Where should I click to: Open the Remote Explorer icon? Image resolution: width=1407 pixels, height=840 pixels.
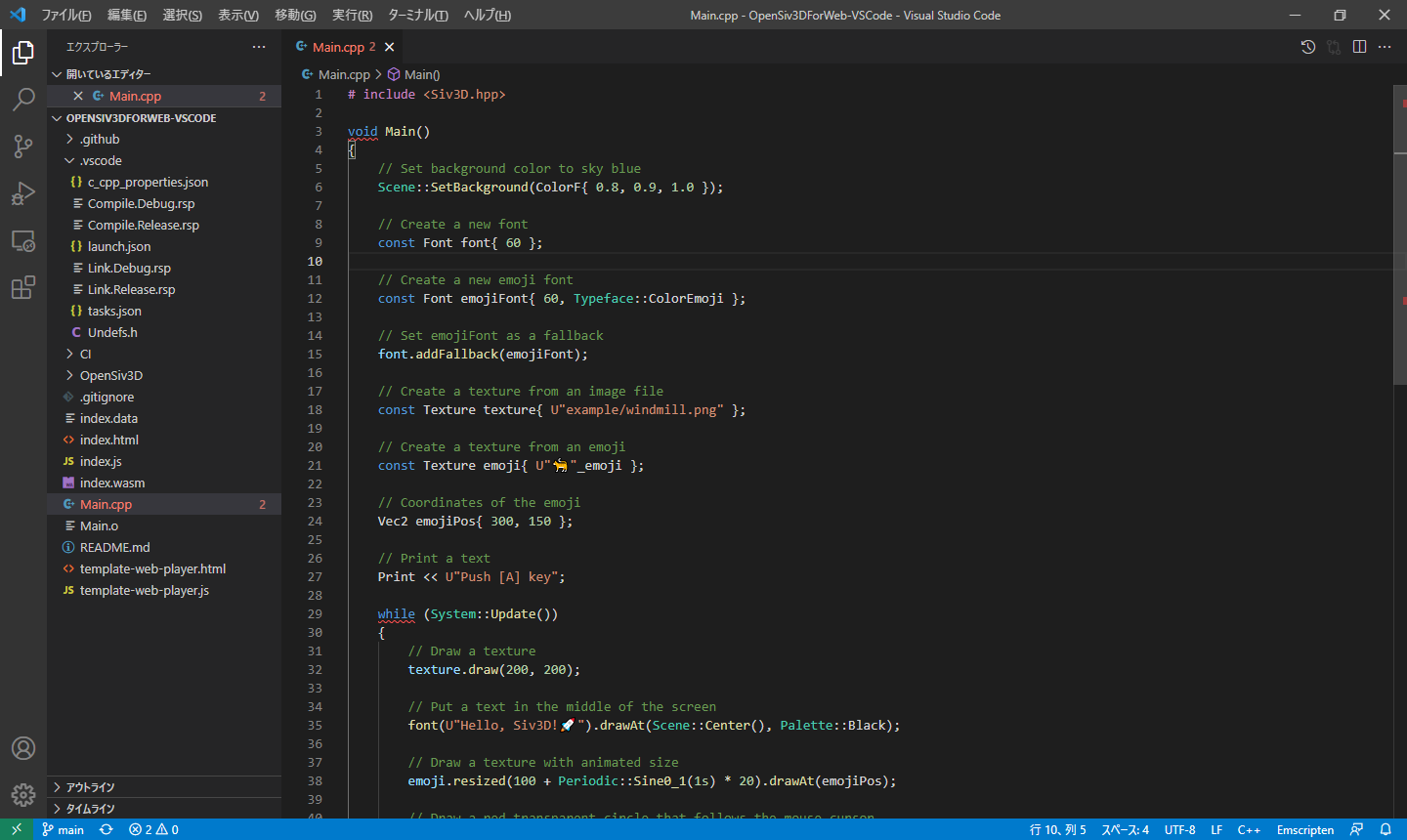point(23,240)
